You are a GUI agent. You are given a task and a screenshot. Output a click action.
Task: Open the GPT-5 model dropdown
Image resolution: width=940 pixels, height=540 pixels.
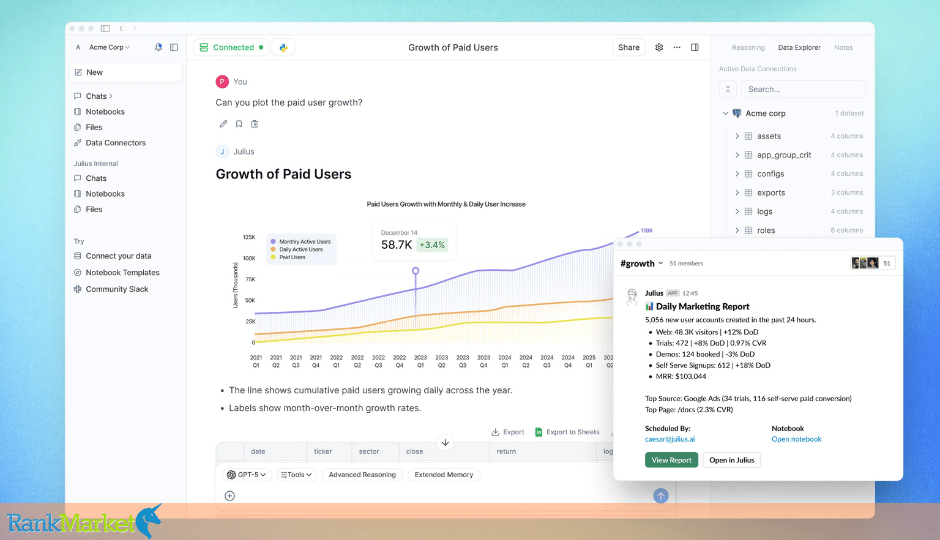click(246, 475)
